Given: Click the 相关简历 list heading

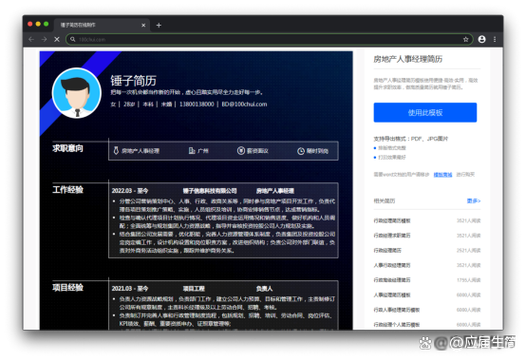Looking at the screenshot, I should click(x=384, y=201).
